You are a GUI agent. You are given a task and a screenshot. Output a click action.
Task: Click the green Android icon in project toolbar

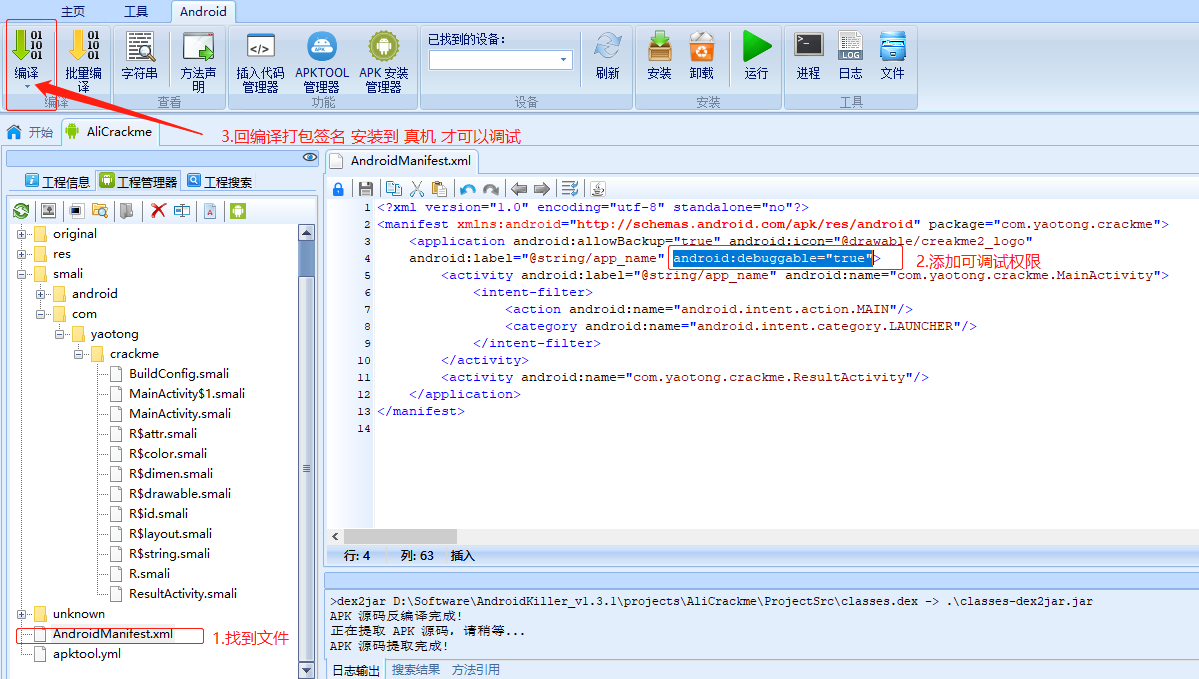(239, 211)
